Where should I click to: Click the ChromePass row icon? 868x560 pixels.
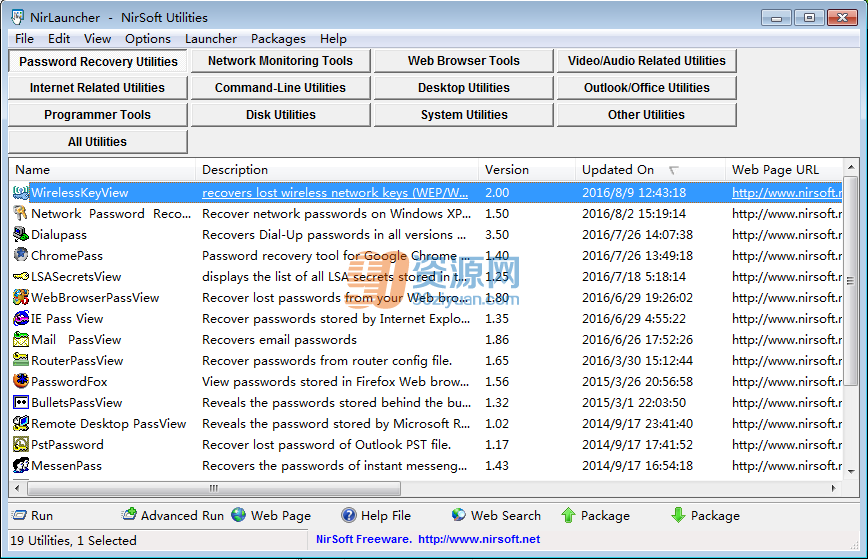tap(21, 256)
